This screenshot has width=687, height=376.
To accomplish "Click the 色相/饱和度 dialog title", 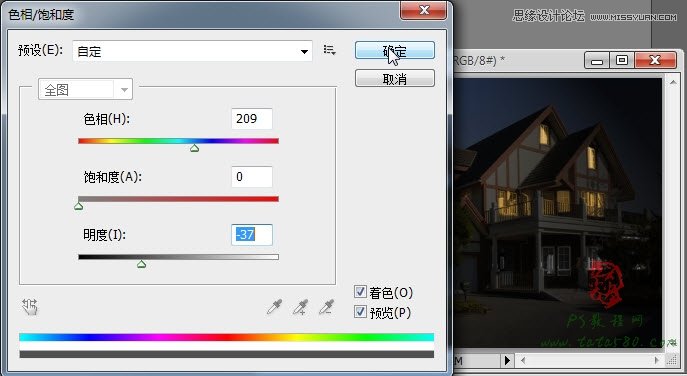I will 41,15.
